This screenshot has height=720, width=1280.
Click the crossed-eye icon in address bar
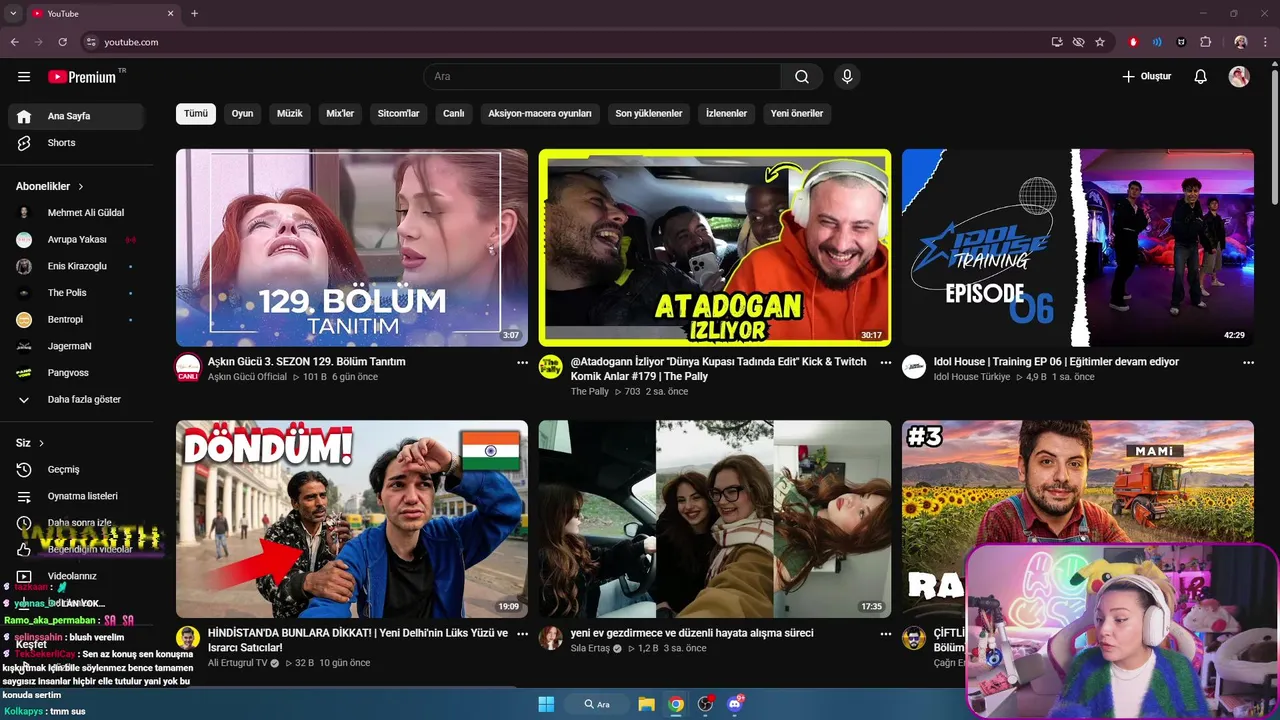pos(1078,42)
